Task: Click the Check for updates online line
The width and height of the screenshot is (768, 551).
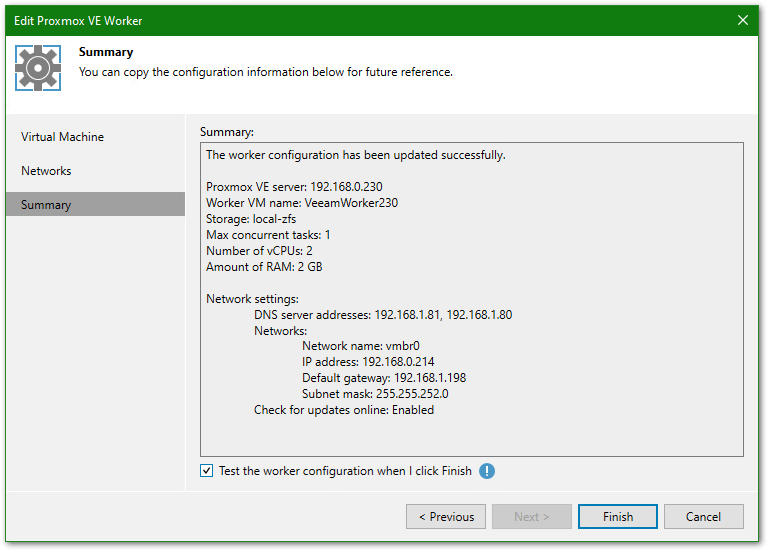Action: 344,410
